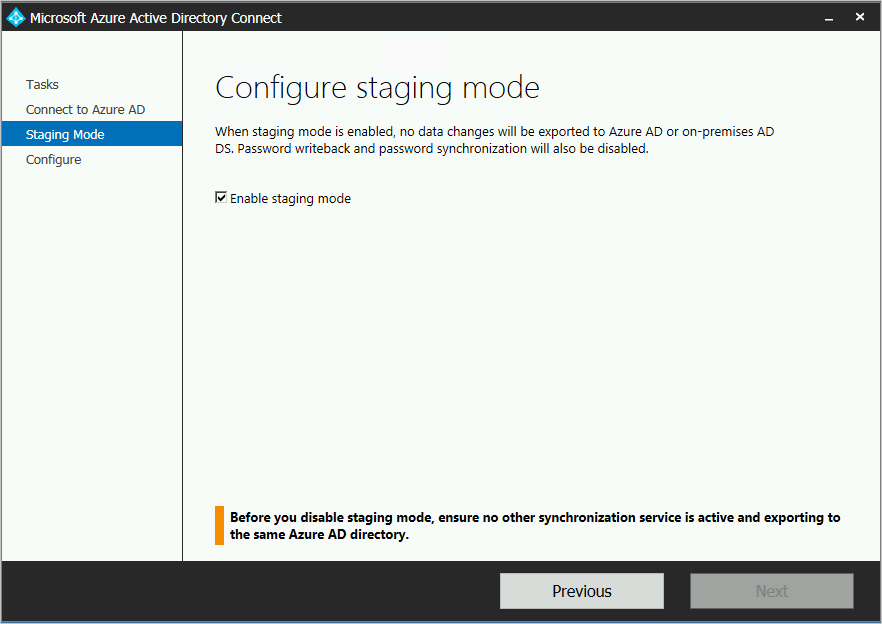Click the dark footer bar left of Previous

250,591
